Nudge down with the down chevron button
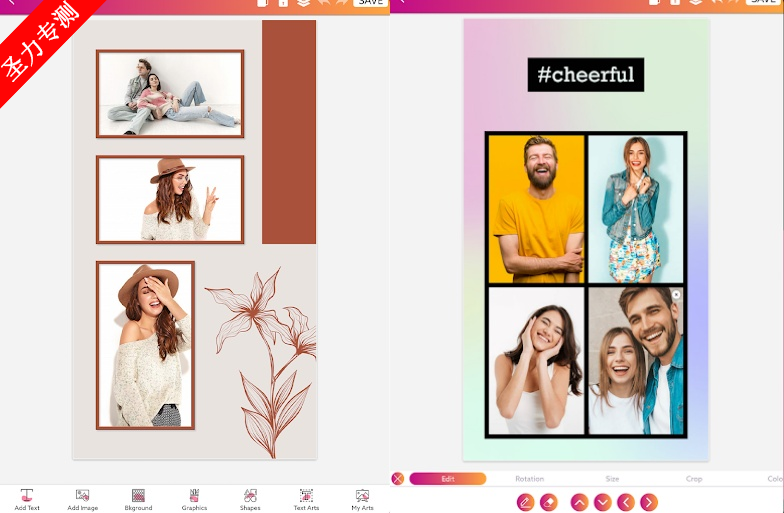The height and width of the screenshot is (513, 784). click(x=602, y=502)
